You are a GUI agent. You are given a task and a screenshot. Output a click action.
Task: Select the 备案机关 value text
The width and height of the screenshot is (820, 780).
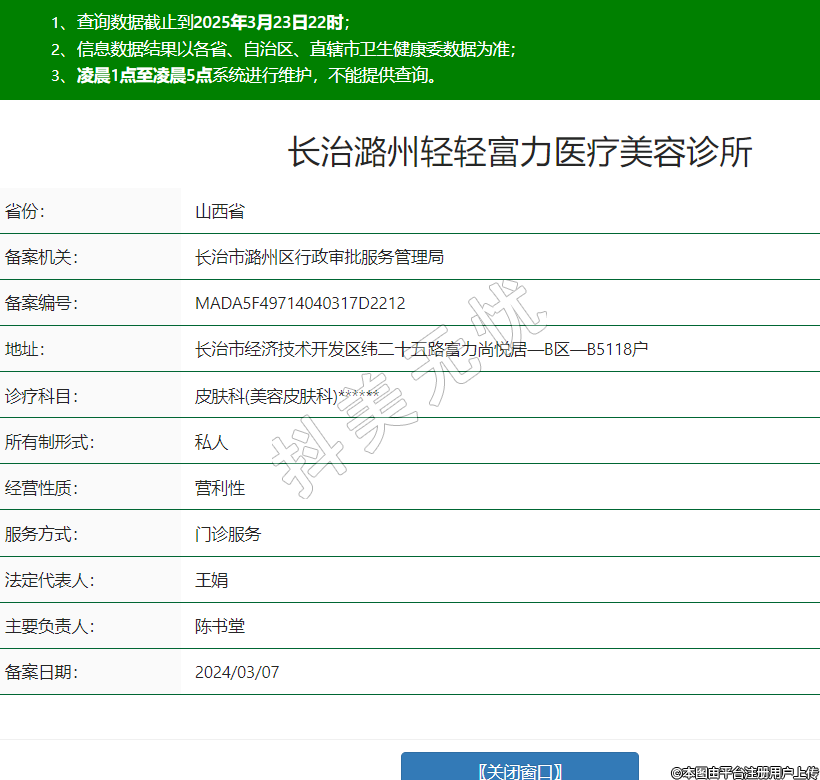319,257
